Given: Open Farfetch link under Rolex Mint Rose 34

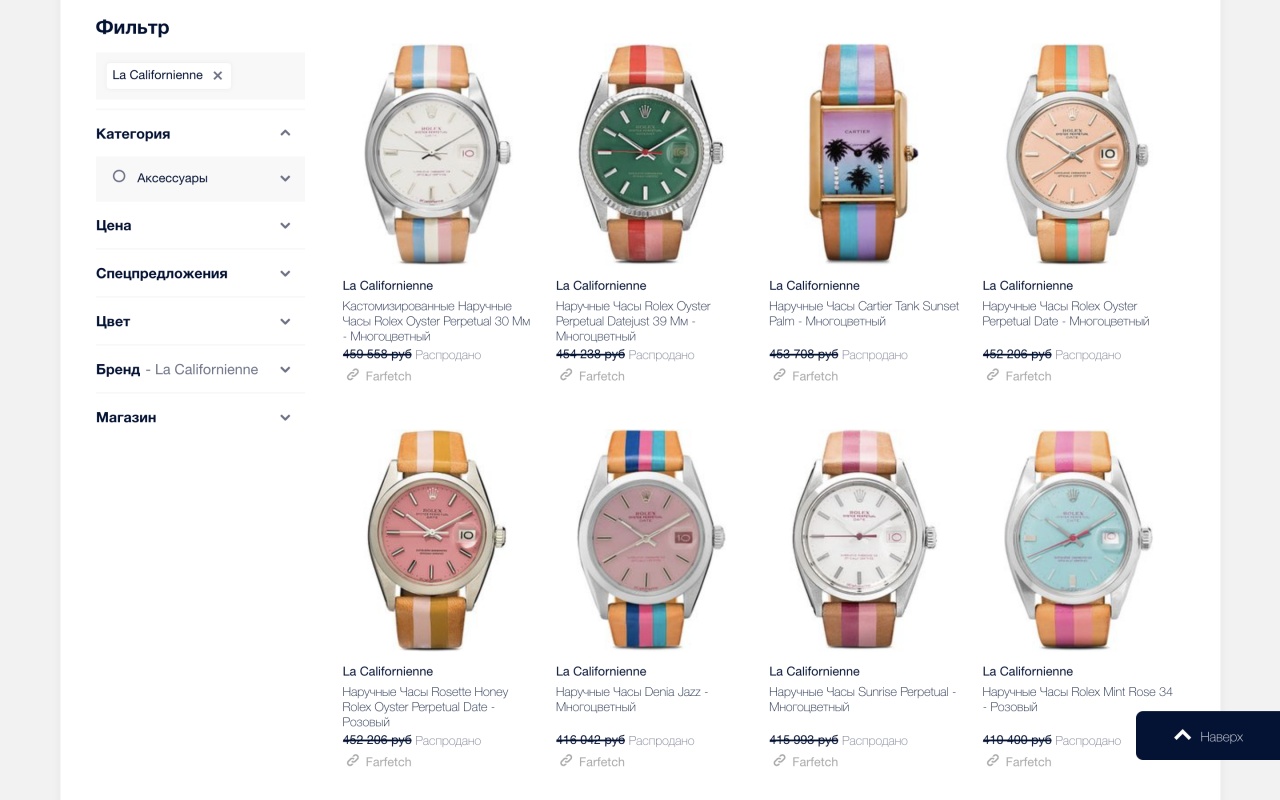Looking at the screenshot, I should click(1028, 762).
